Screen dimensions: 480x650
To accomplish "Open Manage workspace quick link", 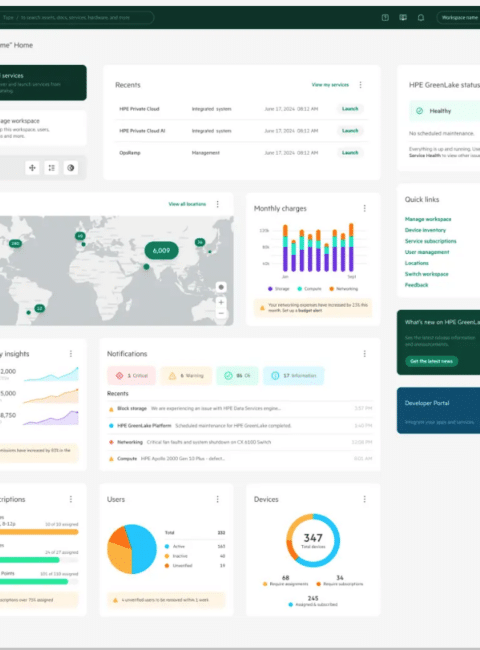I will tap(428, 219).
